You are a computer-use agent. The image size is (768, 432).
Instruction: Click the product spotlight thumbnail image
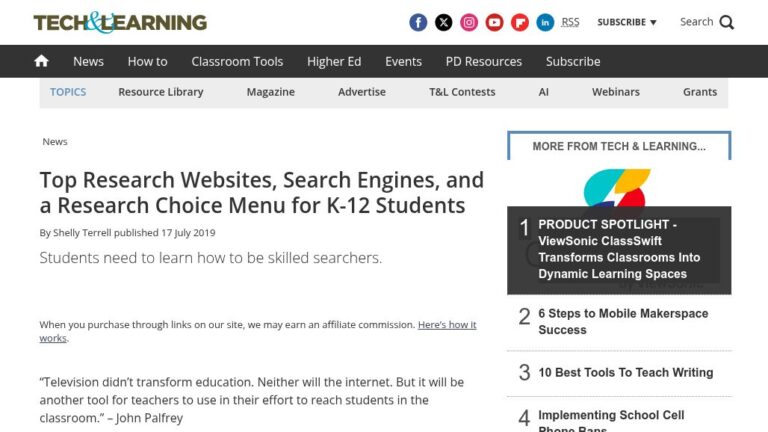(617, 188)
